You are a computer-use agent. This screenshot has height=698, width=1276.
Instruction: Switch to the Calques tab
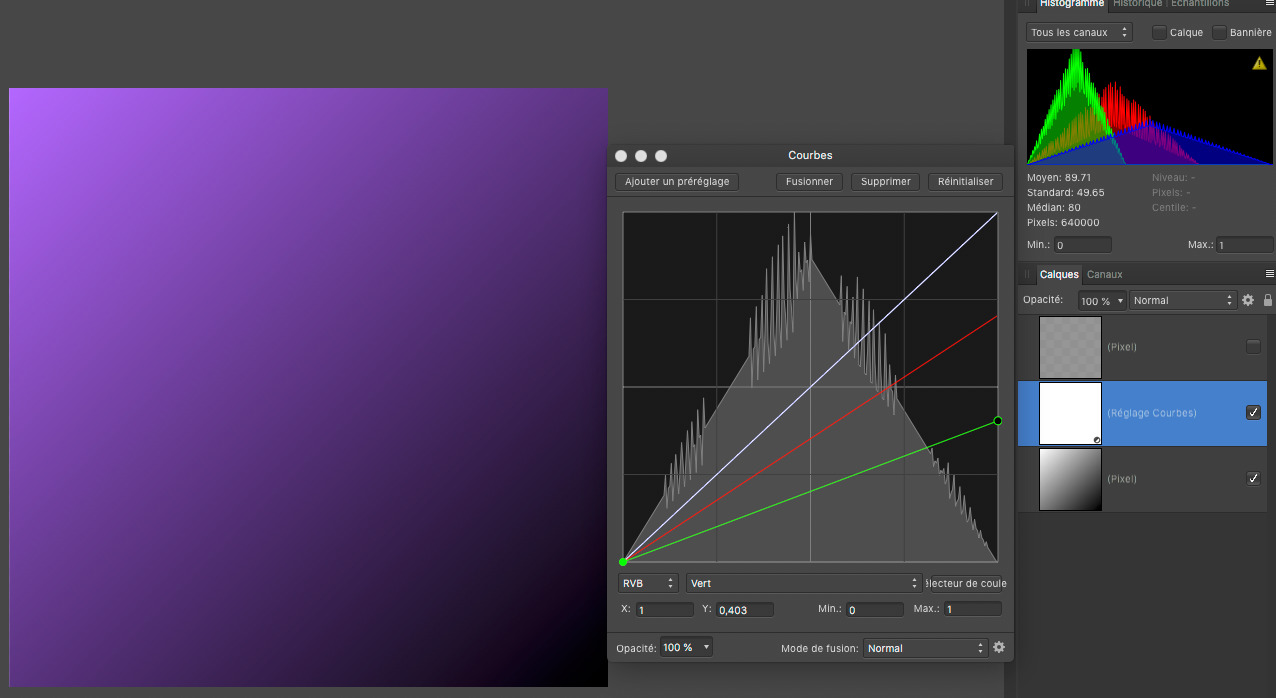[x=1059, y=274]
